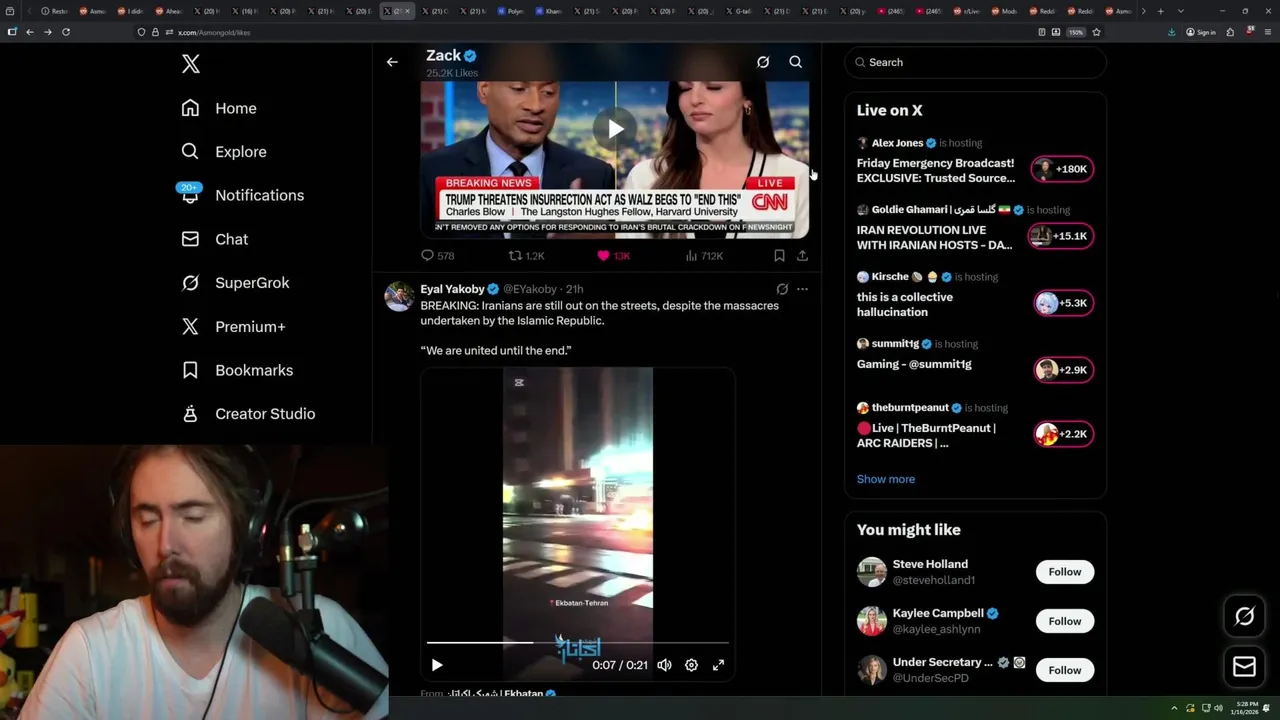The height and width of the screenshot is (720, 1280).
Task: Open Ekbatan video settings gear
Action: (x=691, y=665)
